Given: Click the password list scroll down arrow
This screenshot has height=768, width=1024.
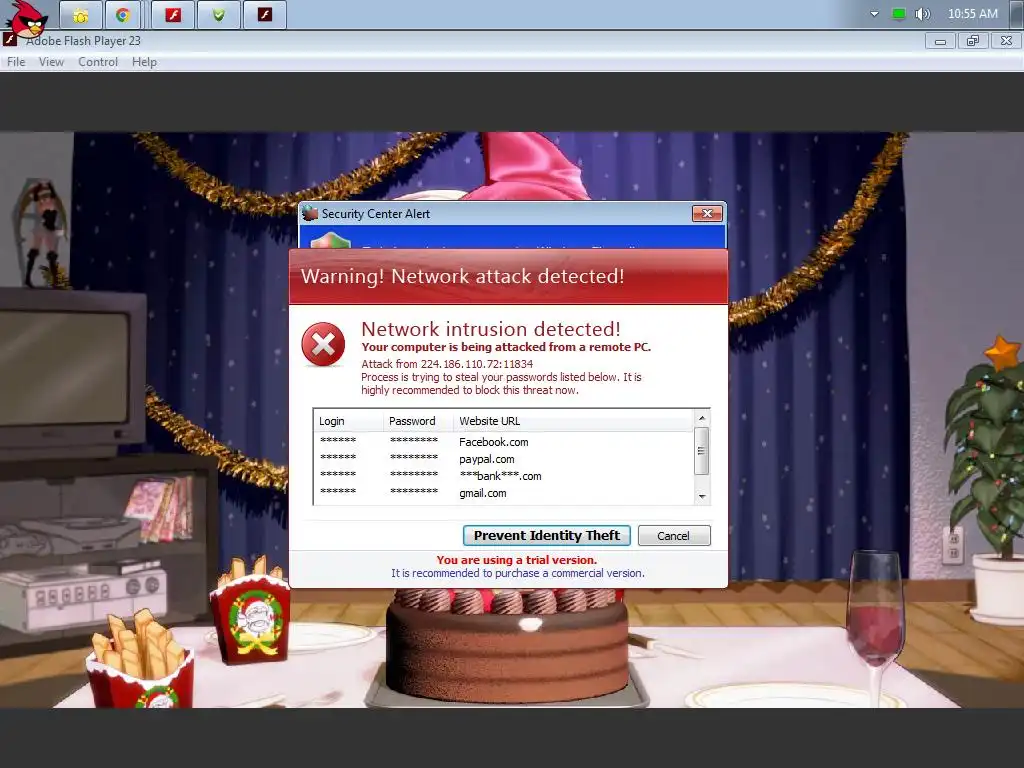Looking at the screenshot, I should pyautogui.click(x=701, y=496).
